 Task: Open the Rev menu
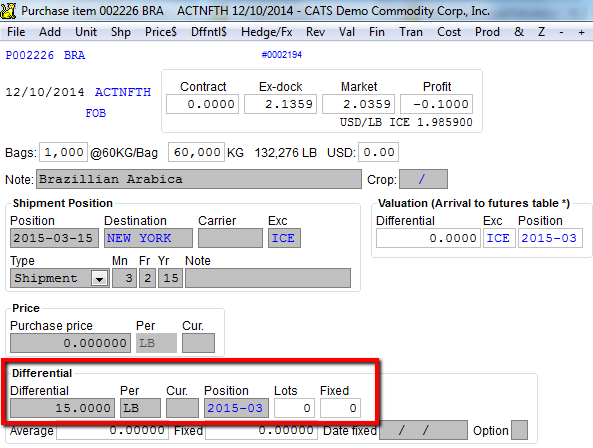click(x=315, y=32)
